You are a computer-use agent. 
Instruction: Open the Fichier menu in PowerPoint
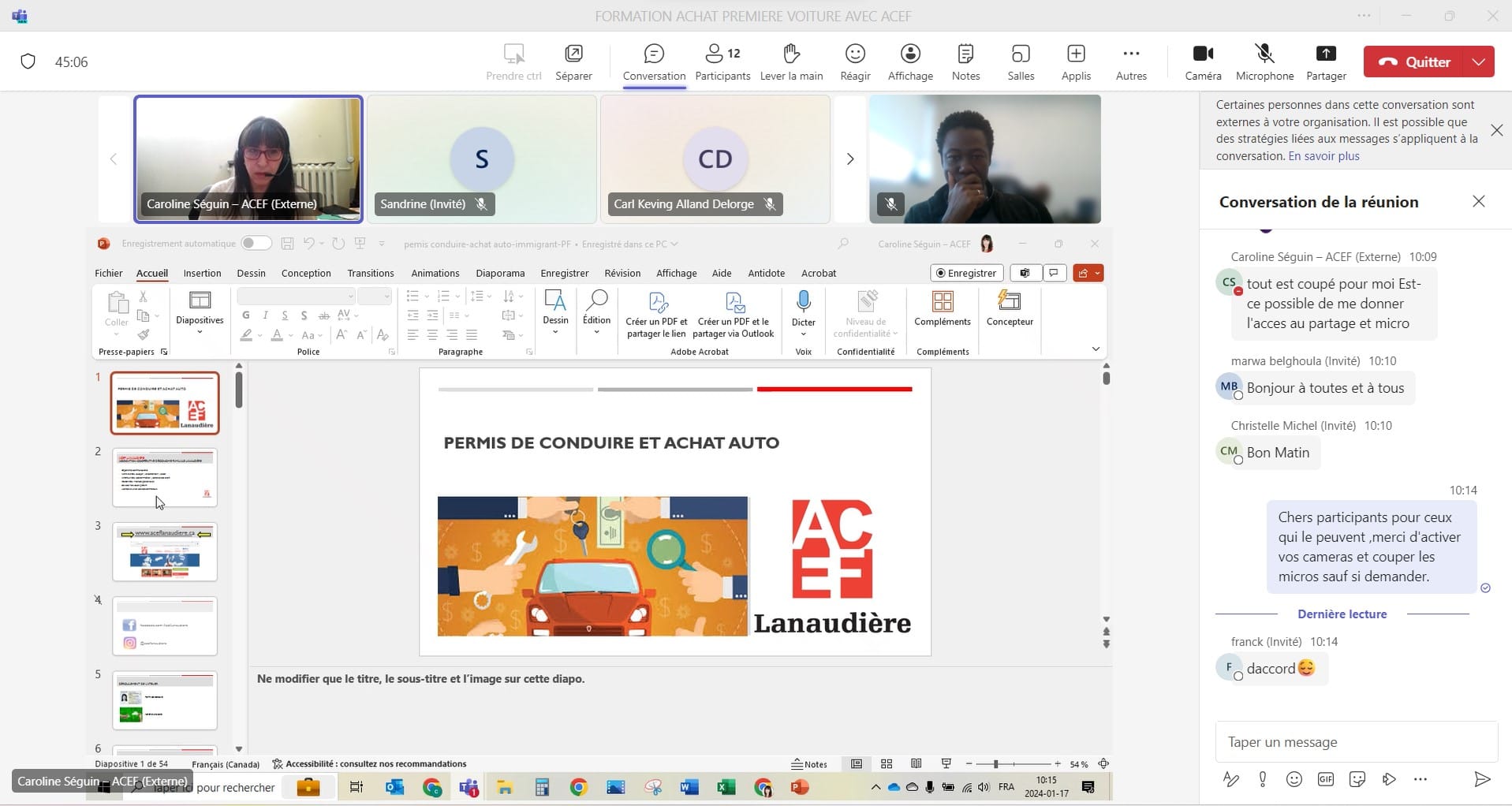[109, 273]
